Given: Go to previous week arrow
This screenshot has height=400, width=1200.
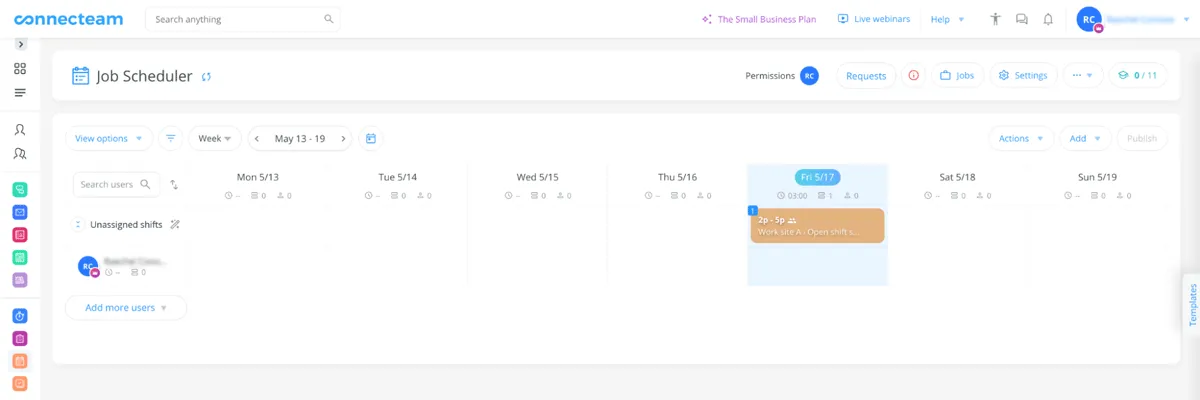Looking at the screenshot, I should click(257, 139).
